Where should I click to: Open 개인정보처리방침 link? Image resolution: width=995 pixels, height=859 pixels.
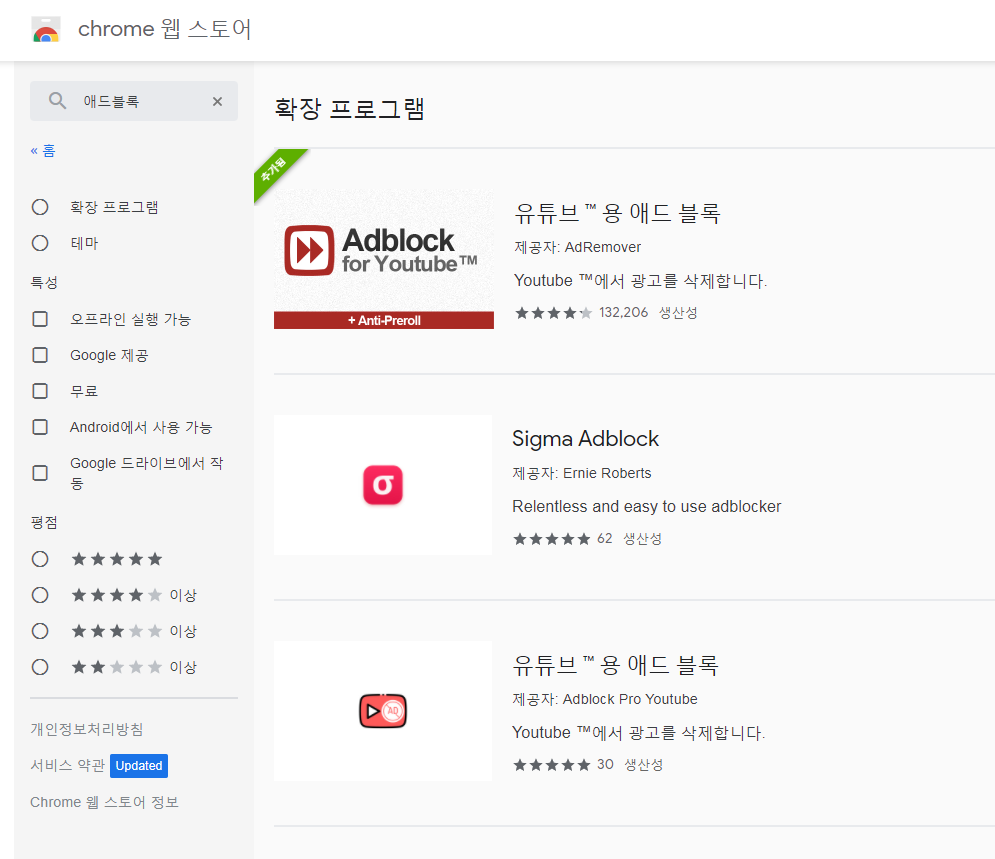point(87,730)
